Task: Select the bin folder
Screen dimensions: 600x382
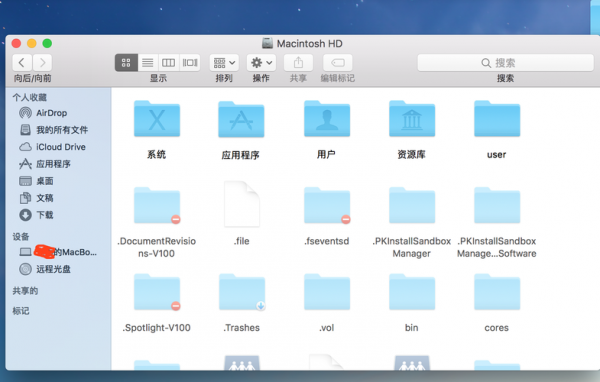Action: point(412,292)
